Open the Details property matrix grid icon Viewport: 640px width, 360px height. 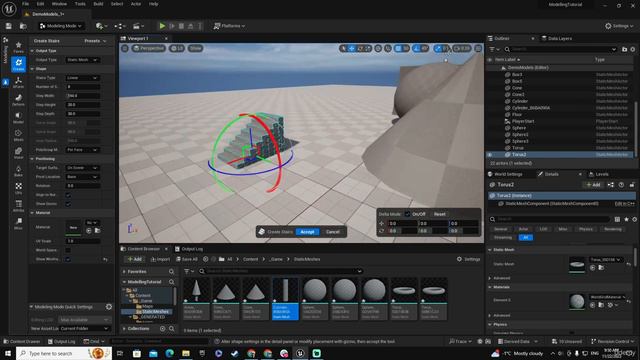(617, 219)
